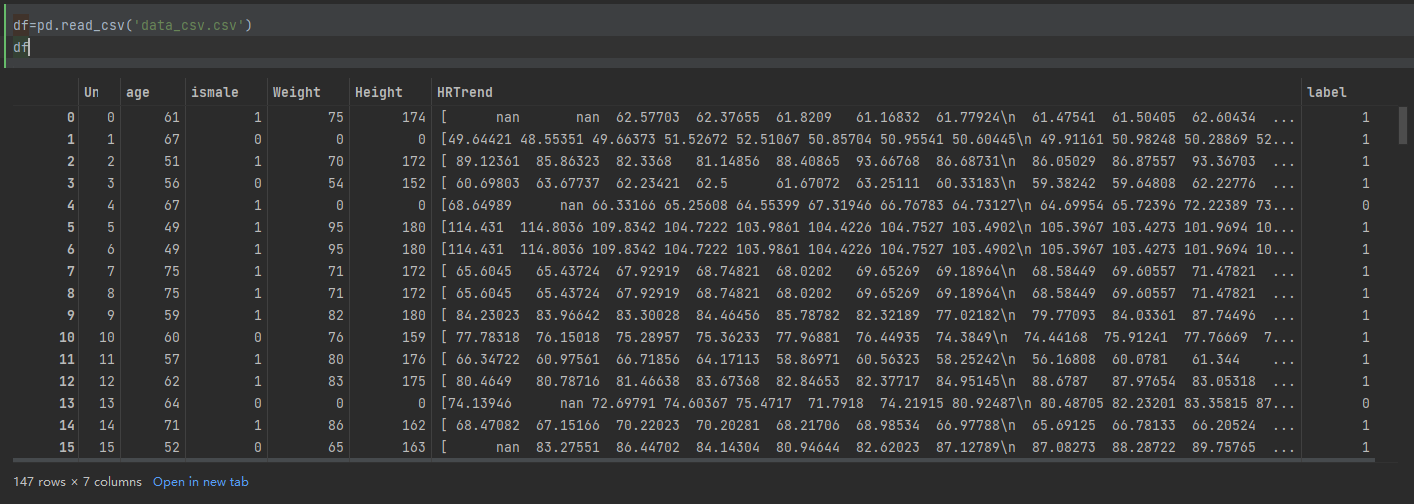Open the 'Open in new tab' link

coord(200,482)
